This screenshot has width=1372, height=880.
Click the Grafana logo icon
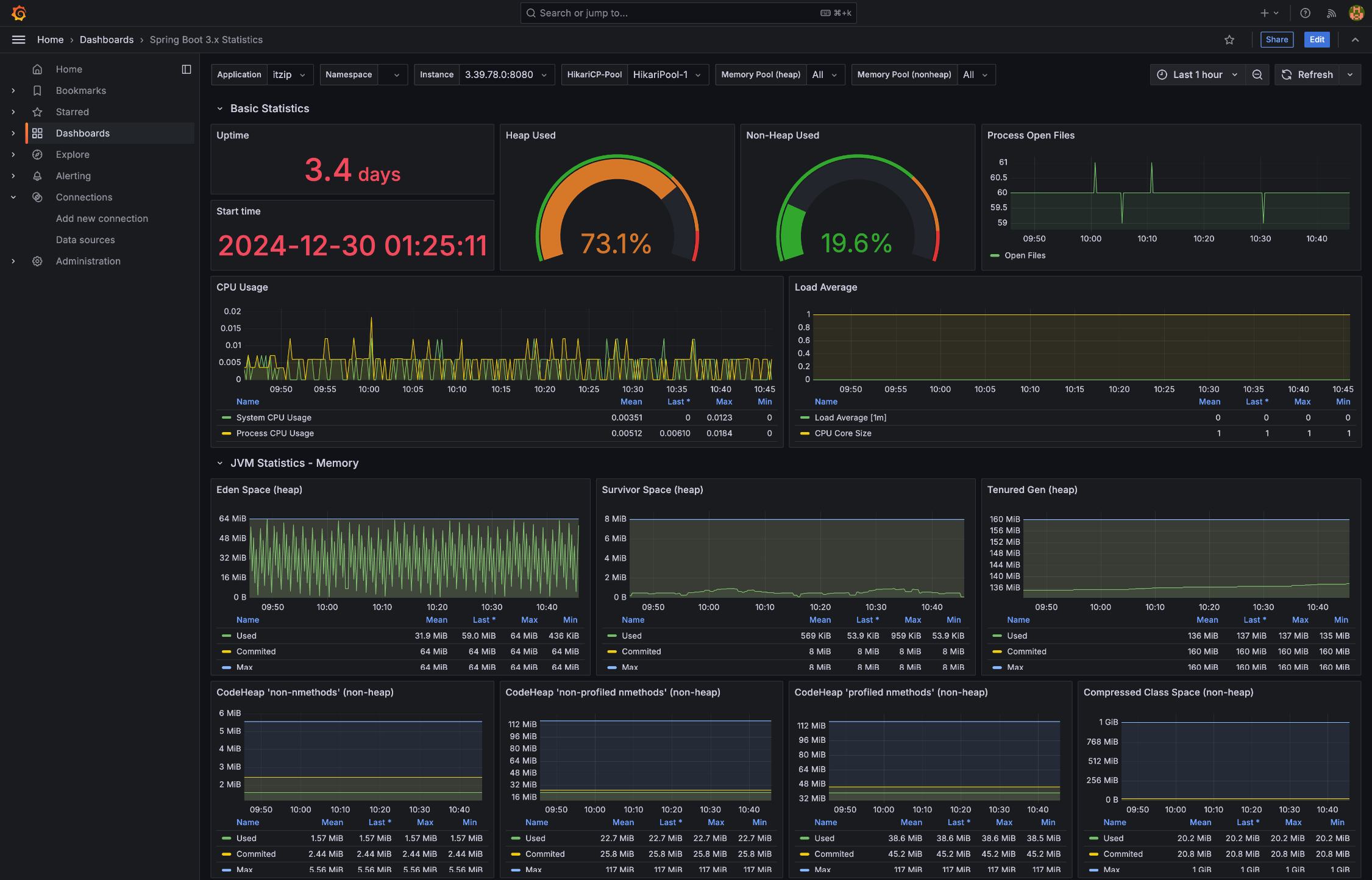[19, 13]
